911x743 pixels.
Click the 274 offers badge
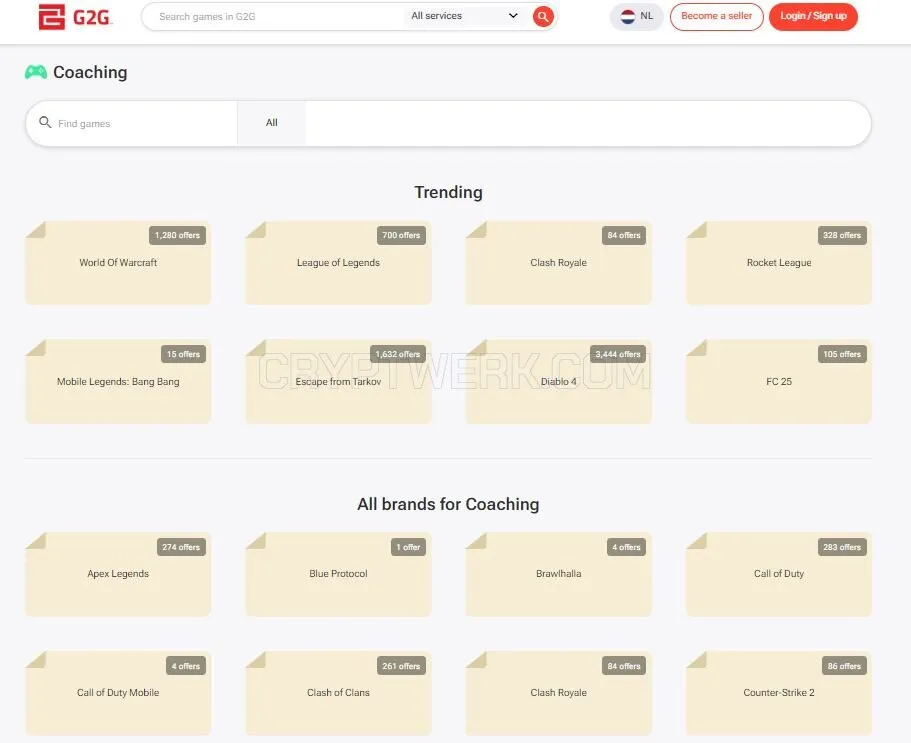(181, 547)
